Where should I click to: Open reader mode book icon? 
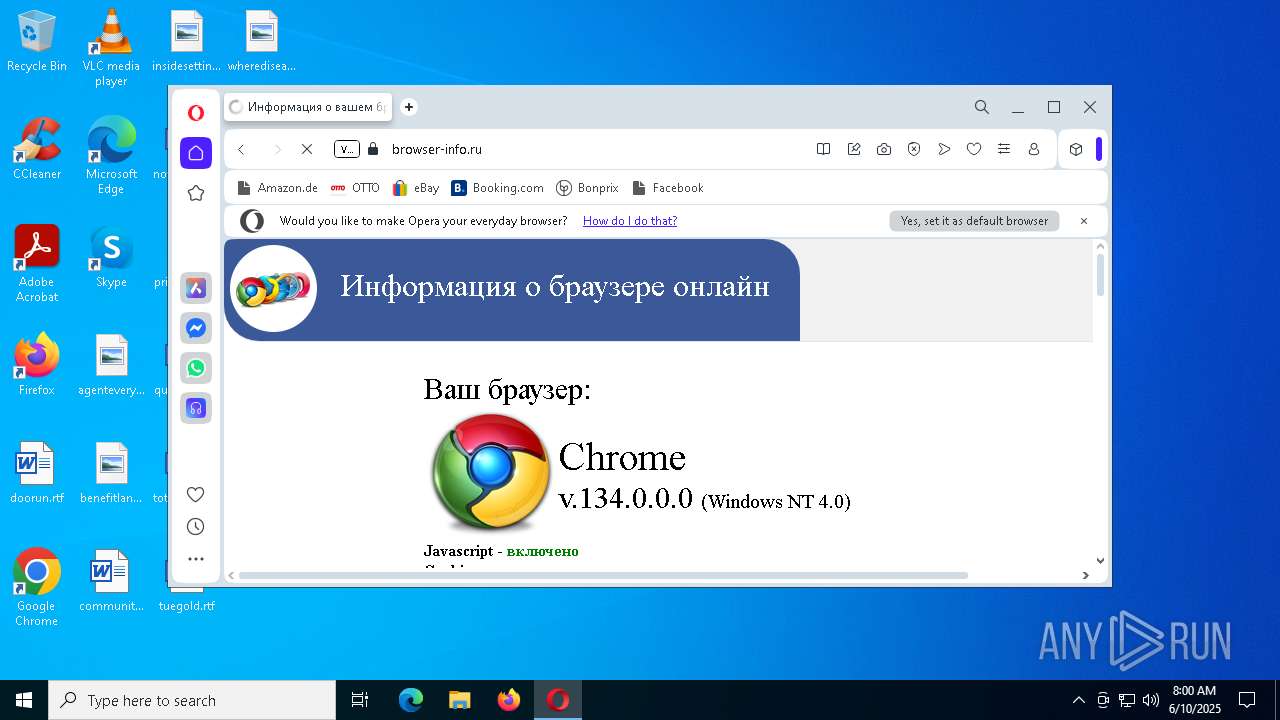tap(823, 149)
